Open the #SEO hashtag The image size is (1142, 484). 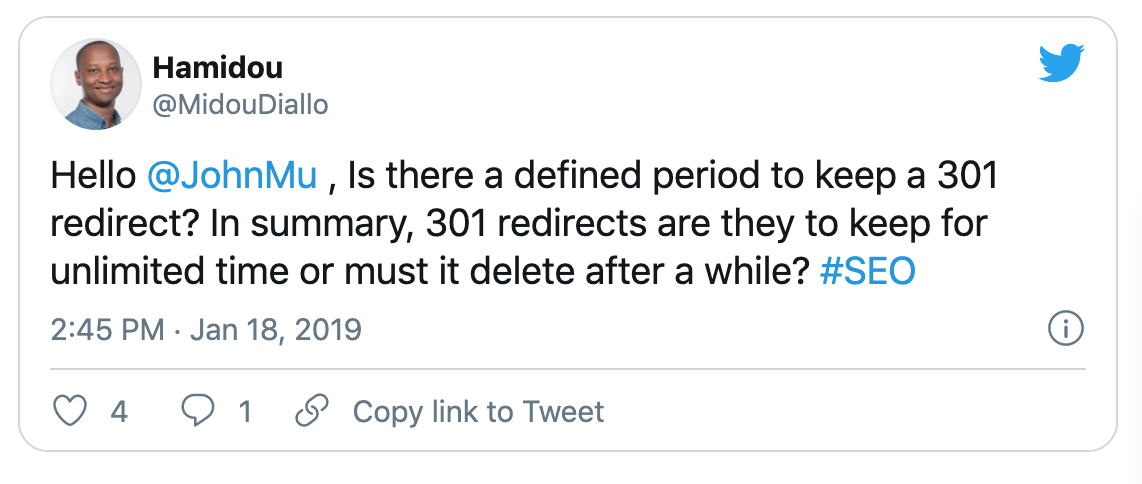coord(867,272)
